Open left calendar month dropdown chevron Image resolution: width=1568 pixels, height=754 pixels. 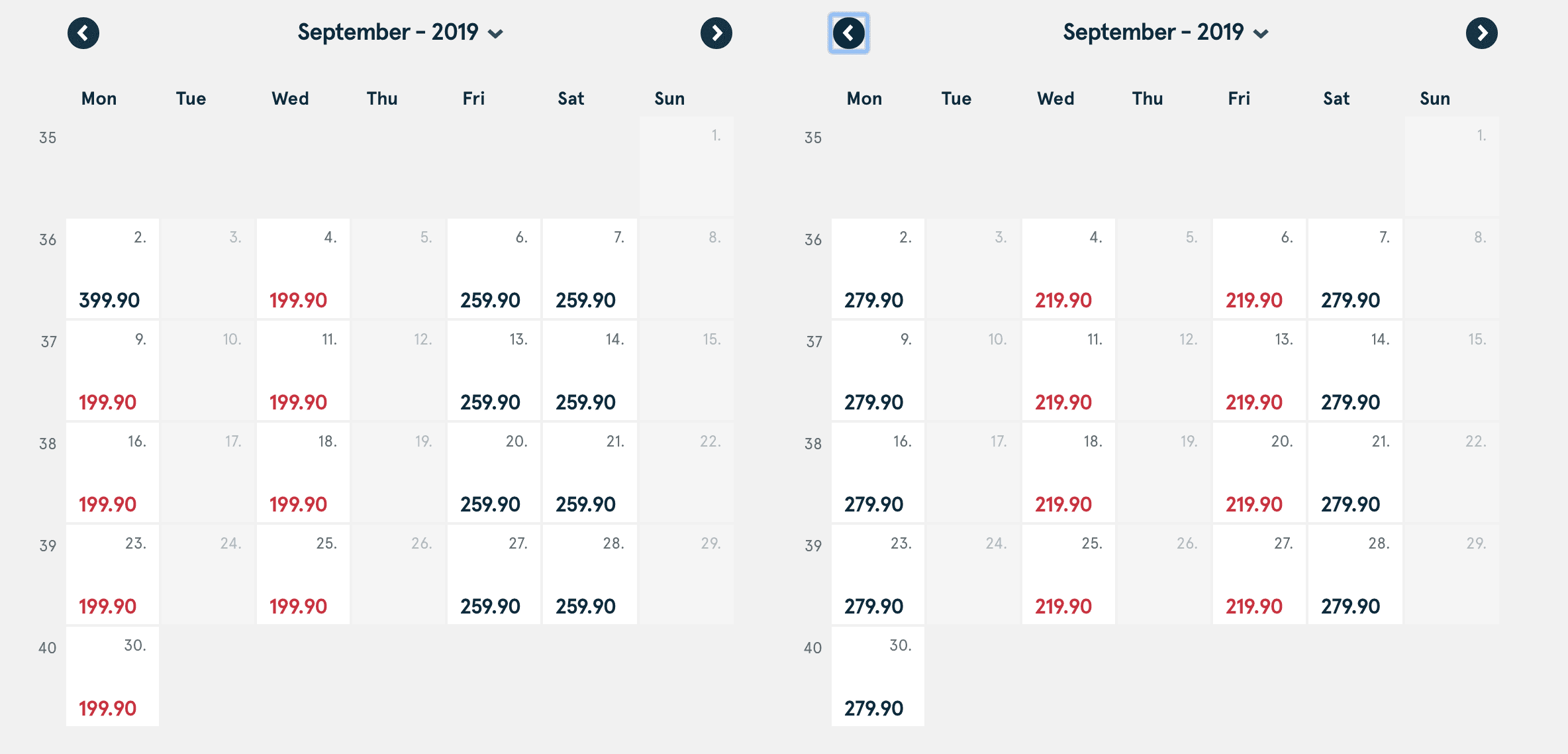495,34
